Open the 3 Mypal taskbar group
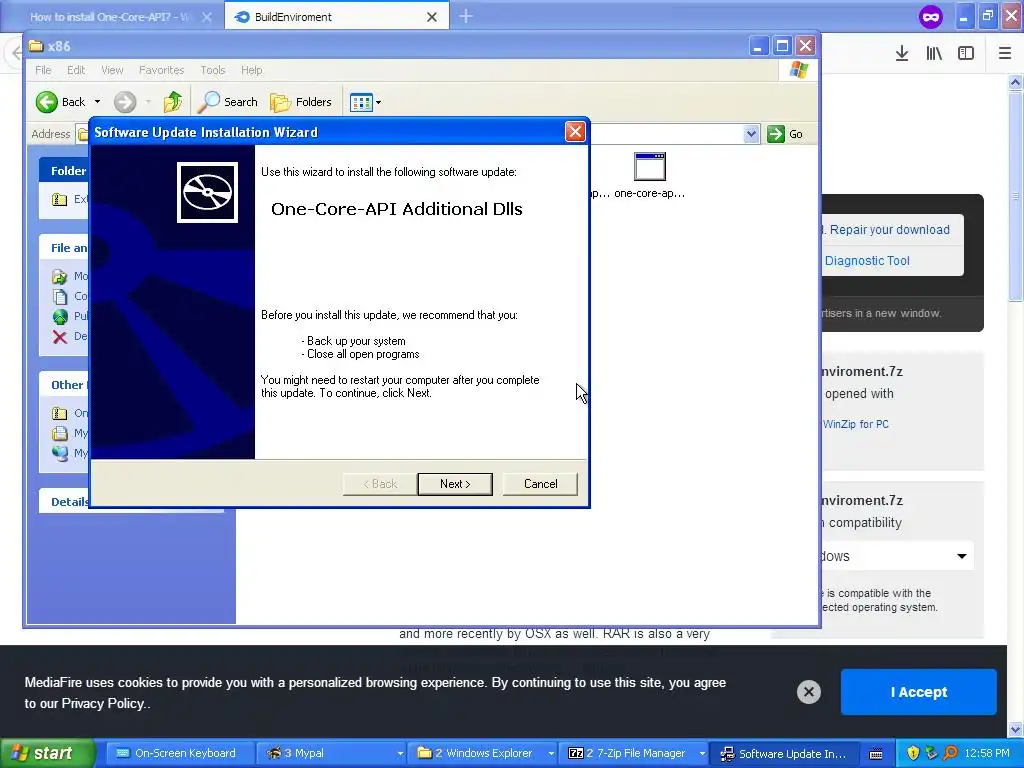 pyautogui.click(x=332, y=753)
